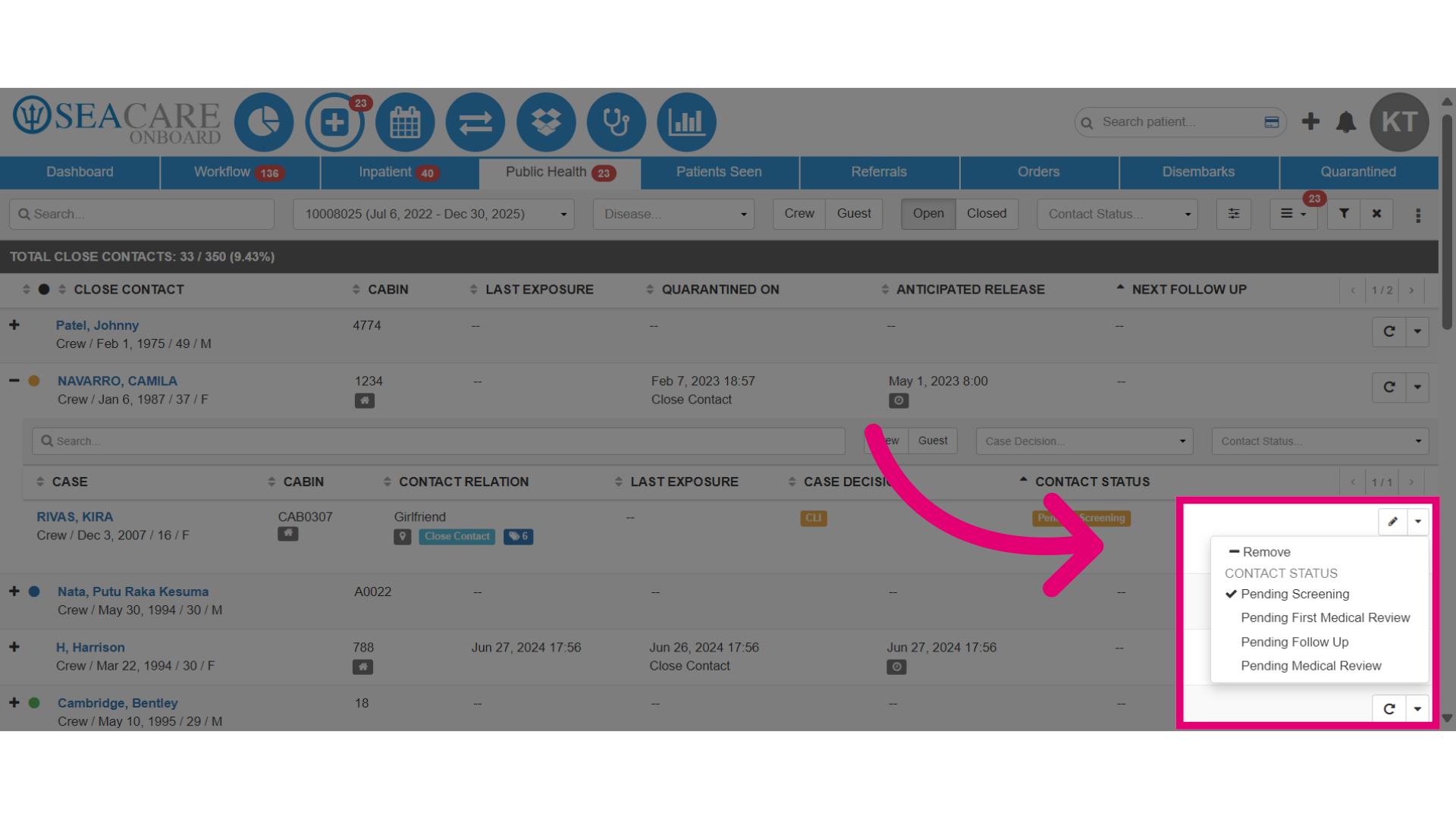The height and width of the screenshot is (819, 1456).
Task: Expand the Nata, Putu Raka Kesuma row
Action: [14, 591]
